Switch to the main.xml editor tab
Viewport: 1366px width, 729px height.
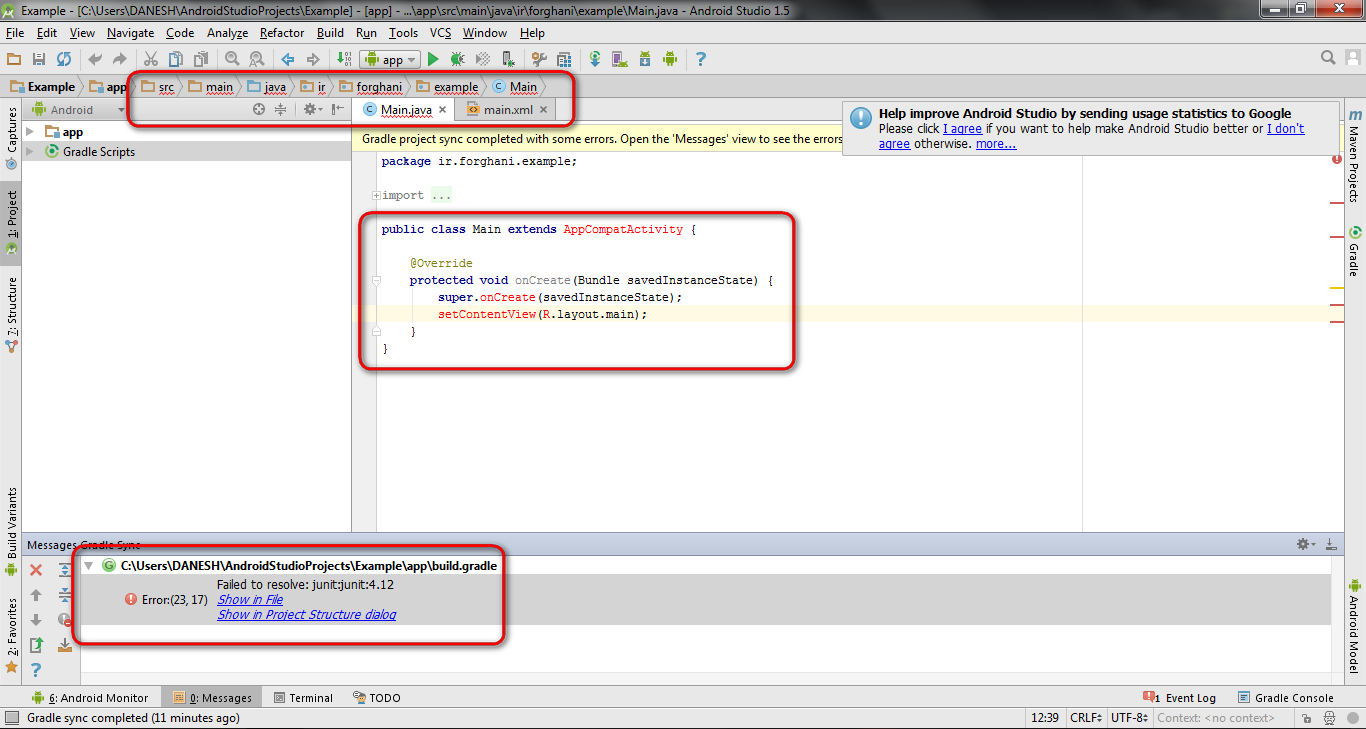click(507, 110)
